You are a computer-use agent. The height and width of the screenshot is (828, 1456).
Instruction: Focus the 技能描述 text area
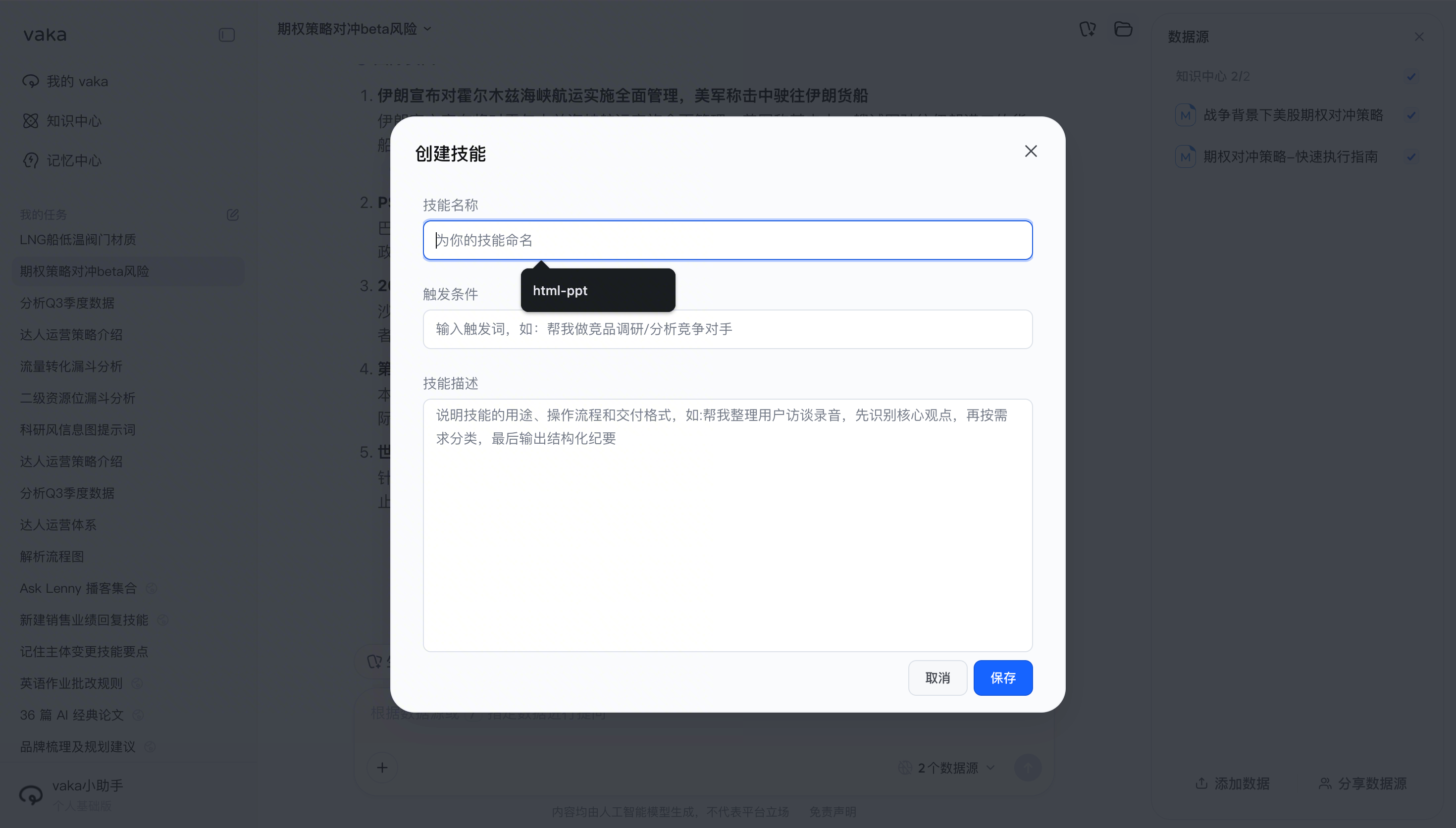(728, 525)
